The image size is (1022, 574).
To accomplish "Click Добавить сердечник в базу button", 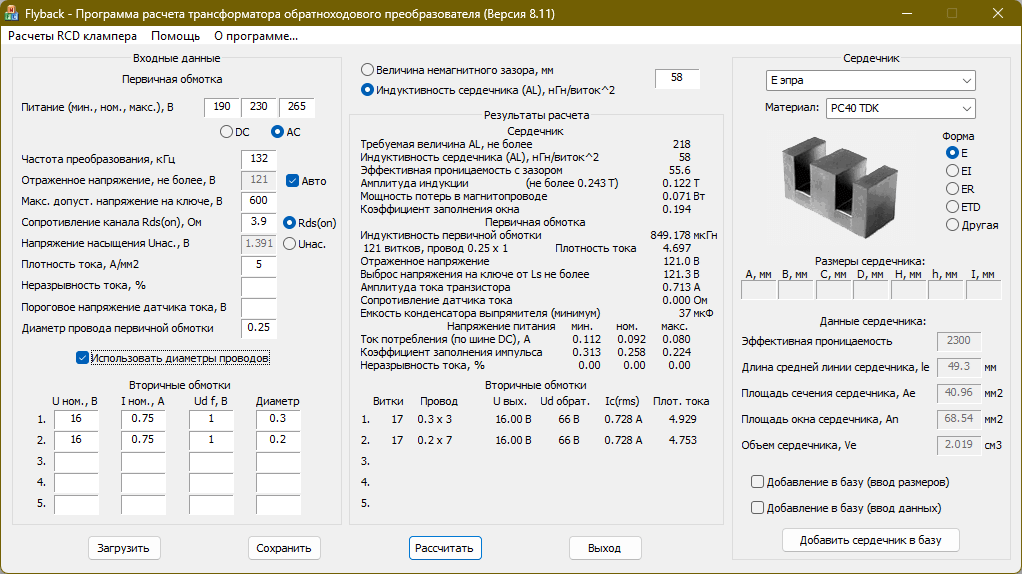I will 870,540.
